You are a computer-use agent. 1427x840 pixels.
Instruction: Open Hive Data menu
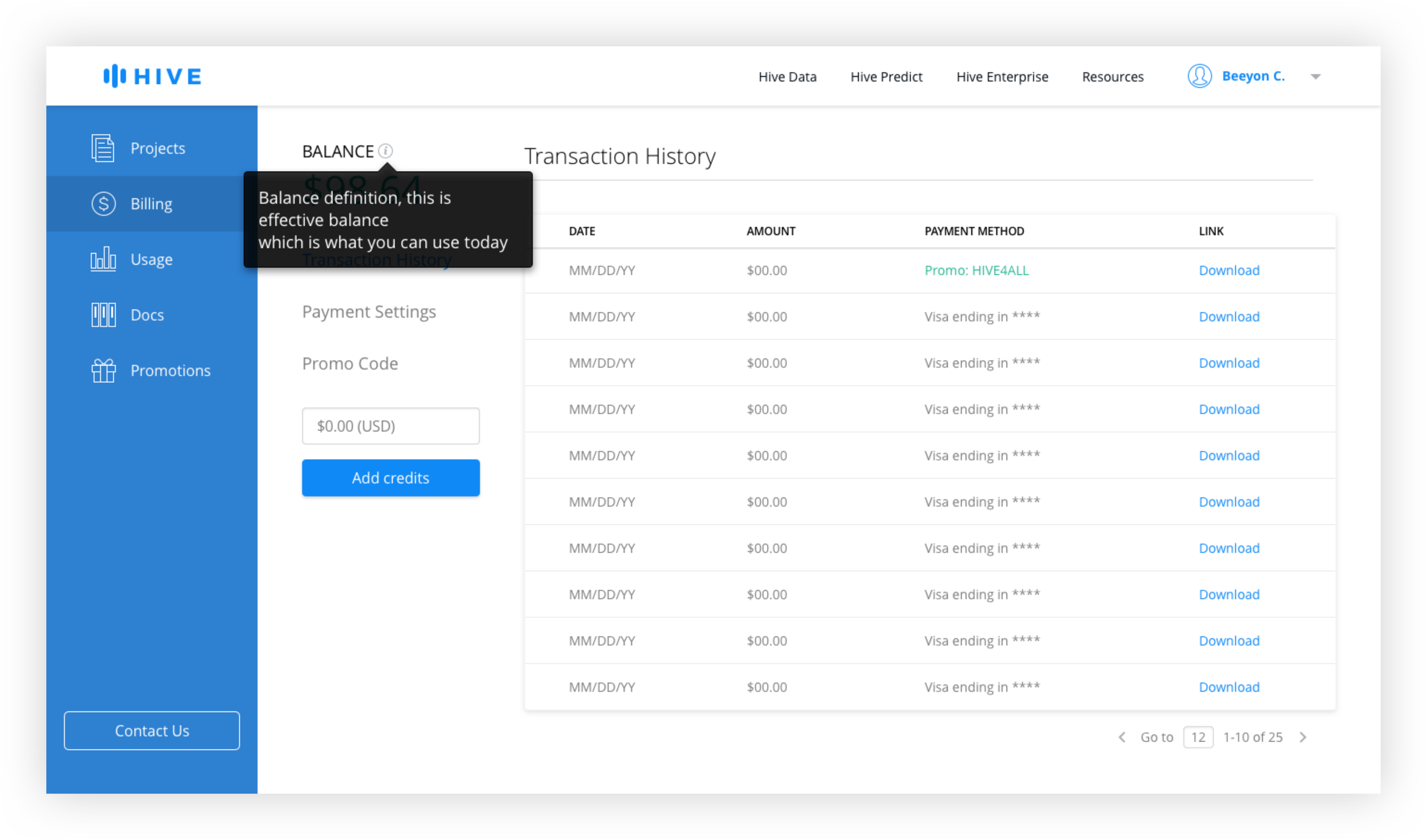(x=787, y=76)
